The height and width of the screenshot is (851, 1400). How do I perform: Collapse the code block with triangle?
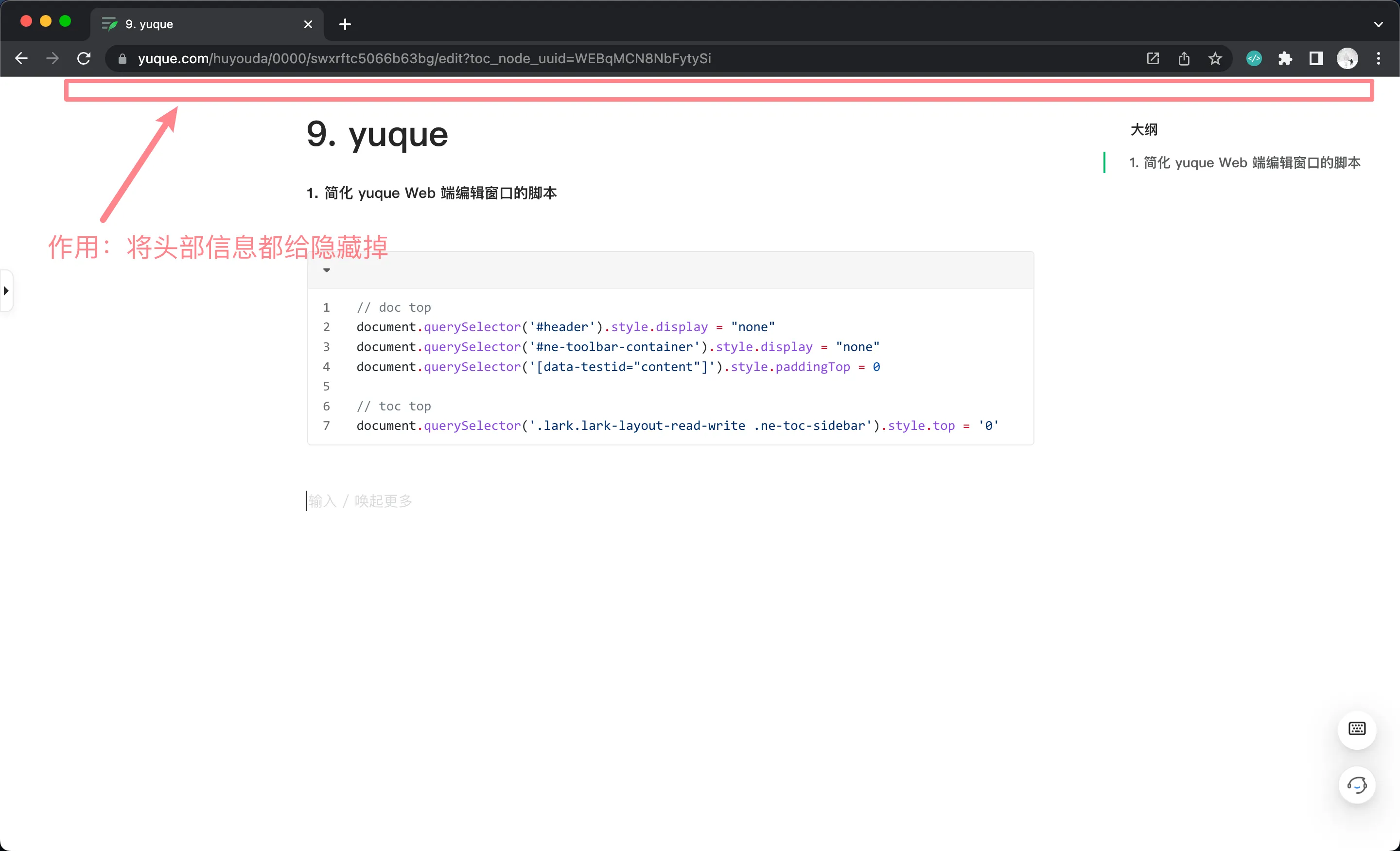[x=326, y=270]
